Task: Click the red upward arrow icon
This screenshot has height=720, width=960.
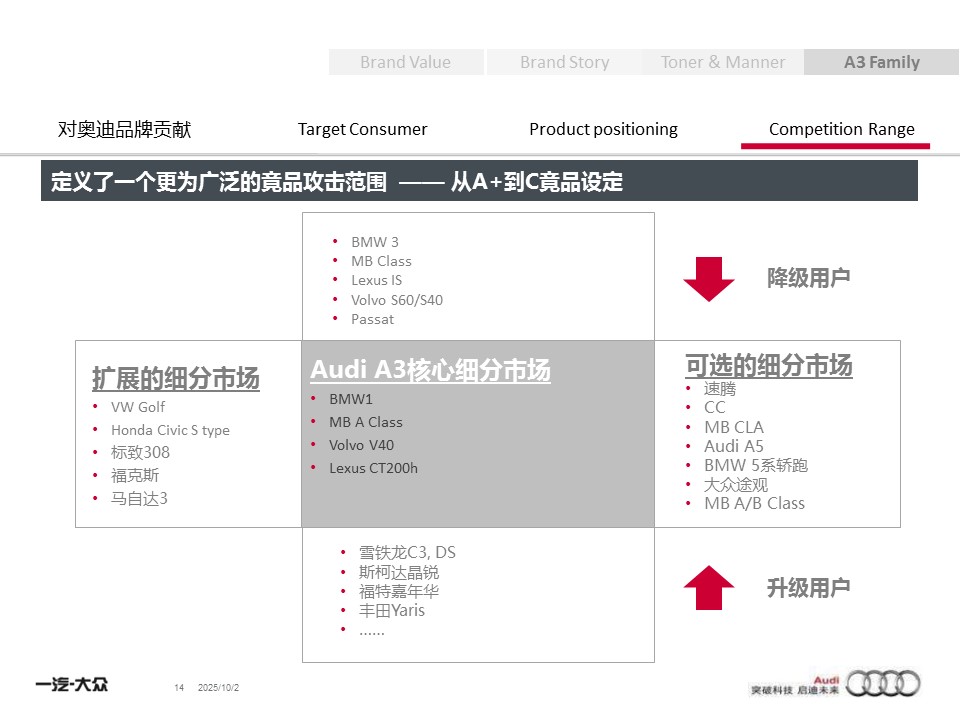Action: [709, 587]
